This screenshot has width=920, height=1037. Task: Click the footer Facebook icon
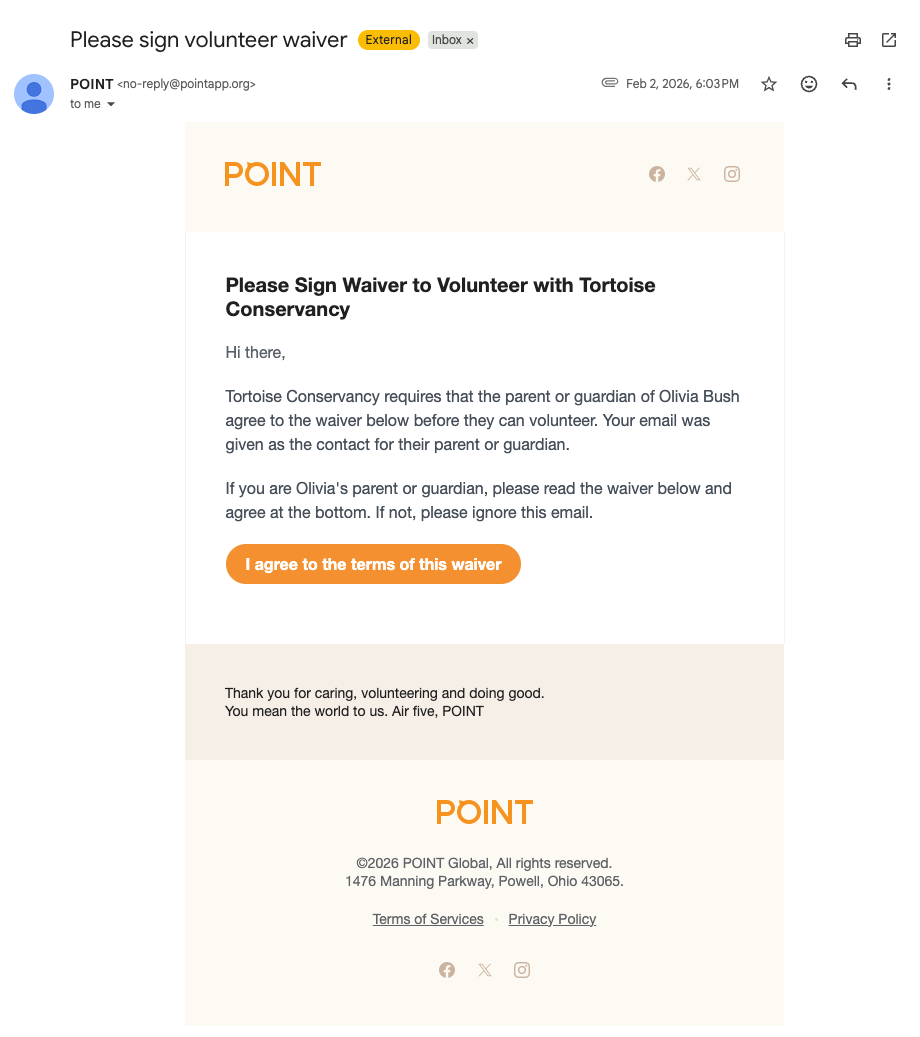click(447, 970)
